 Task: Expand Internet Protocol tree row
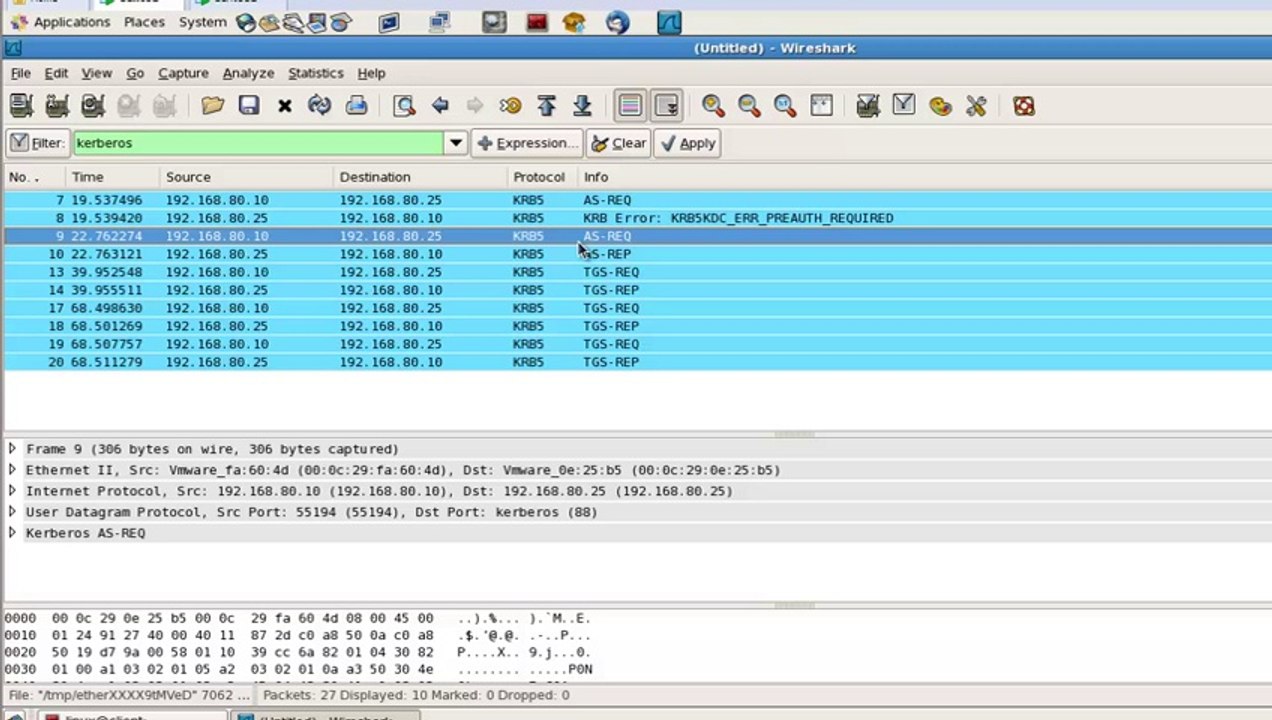point(12,491)
